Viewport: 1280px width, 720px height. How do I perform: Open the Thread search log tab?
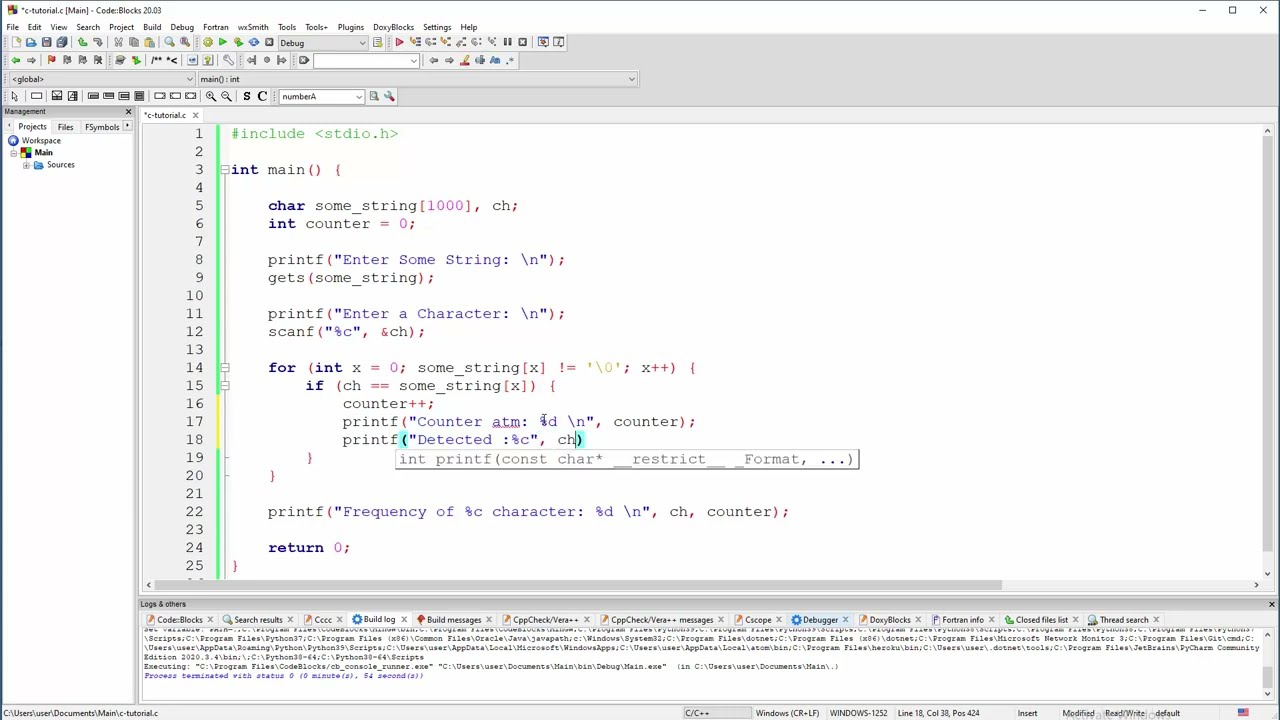[1124, 620]
